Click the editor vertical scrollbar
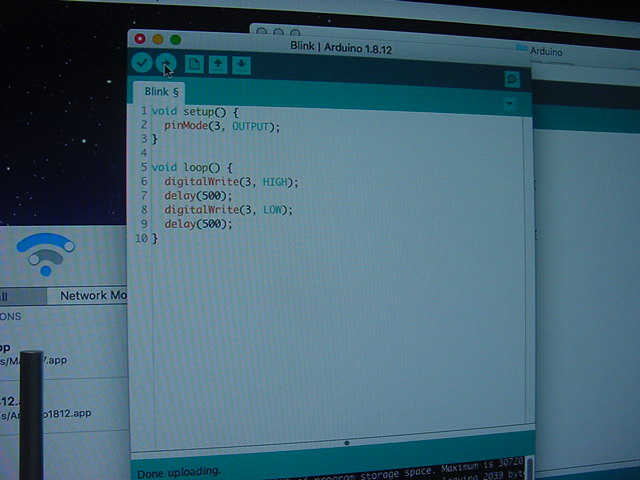Screen dimensions: 640x480 [528, 270]
